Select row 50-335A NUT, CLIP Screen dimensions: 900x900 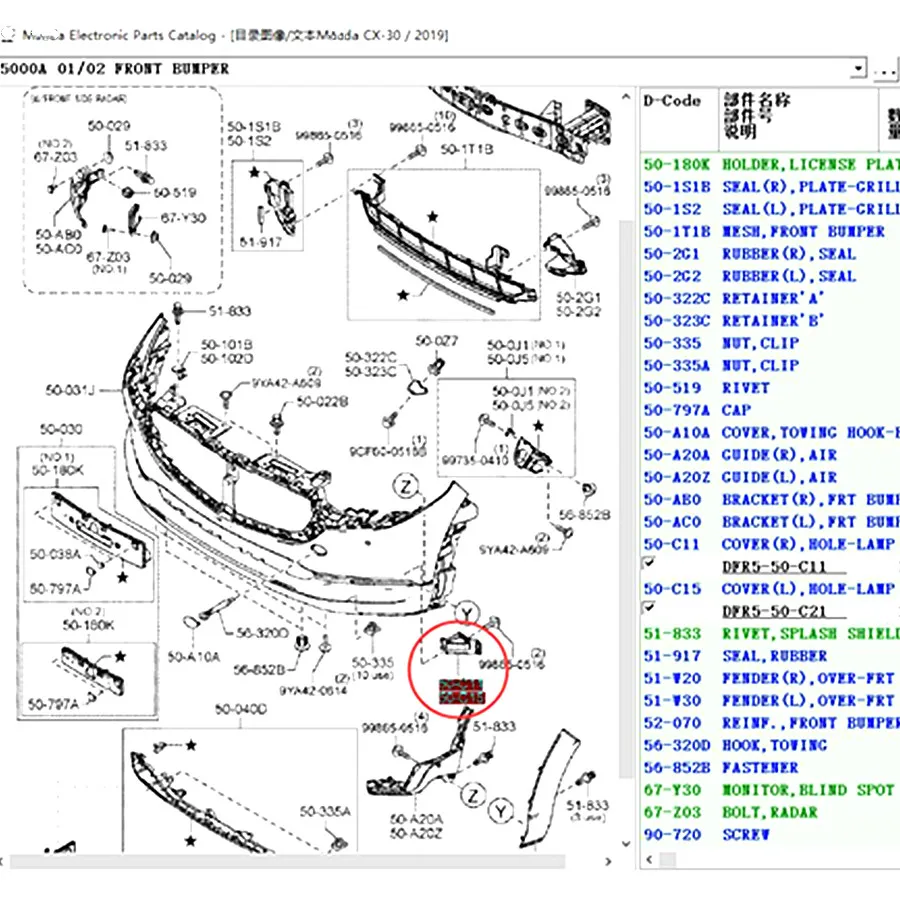tap(770, 366)
